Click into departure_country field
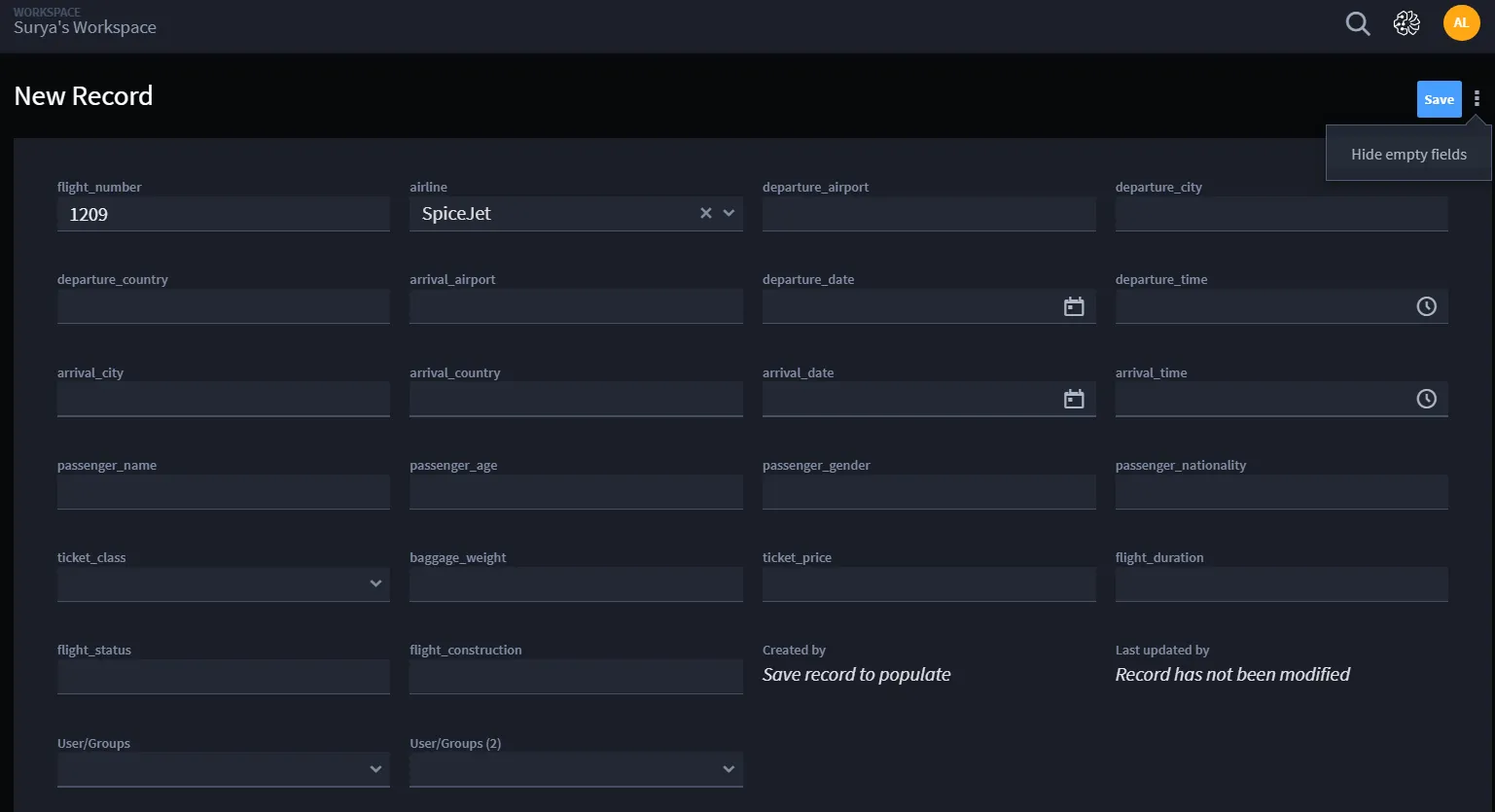The image size is (1495, 812). point(224,306)
